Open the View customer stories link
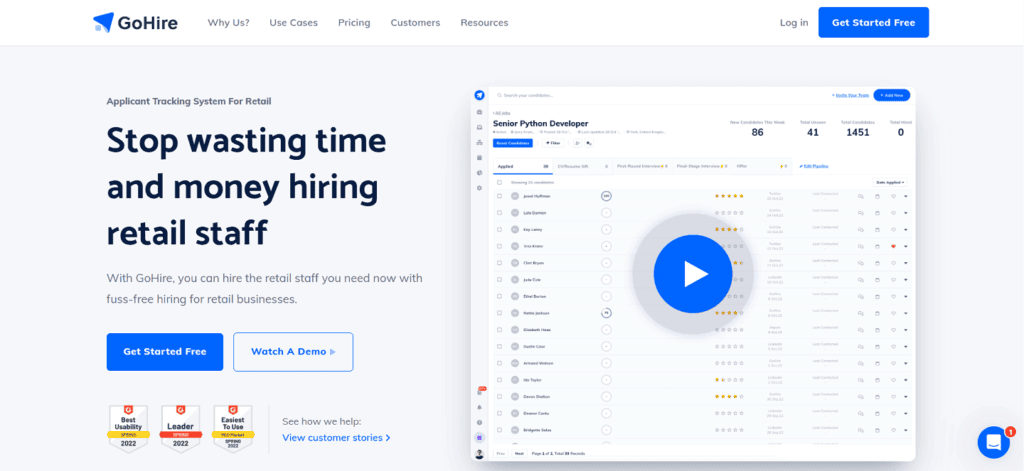This screenshot has width=1024, height=471. point(336,437)
